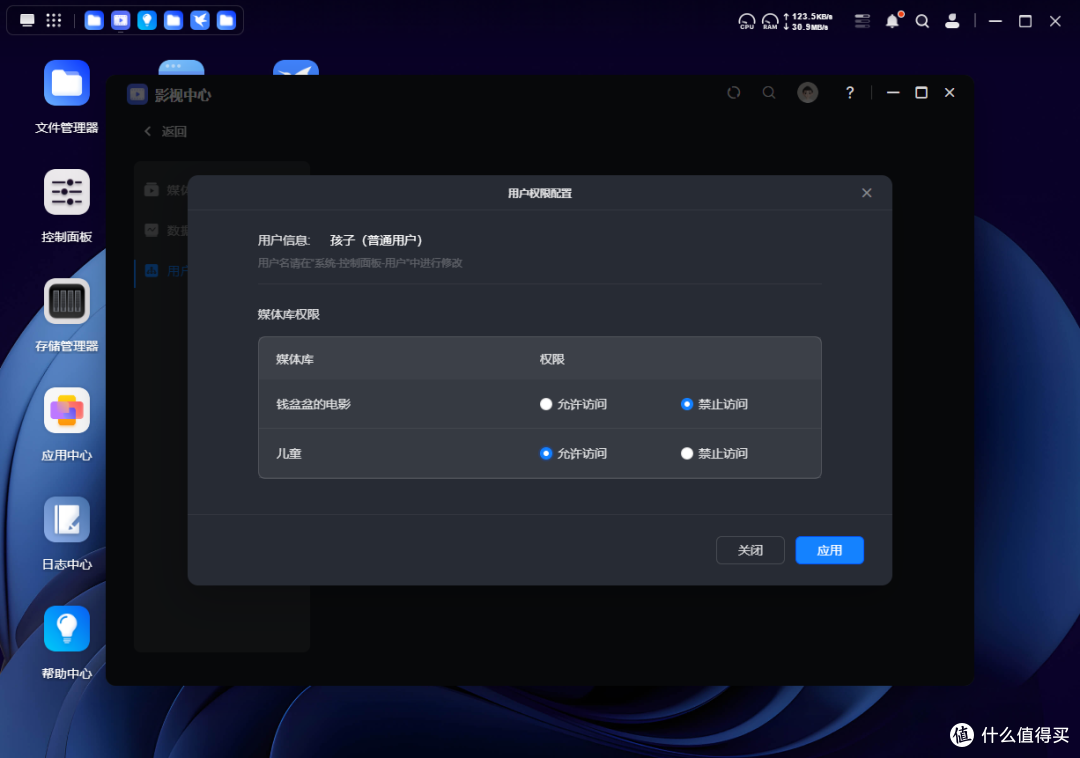Open 应用中心 desktop icon
The height and width of the screenshot is (758, 1080).
point(67,410)
